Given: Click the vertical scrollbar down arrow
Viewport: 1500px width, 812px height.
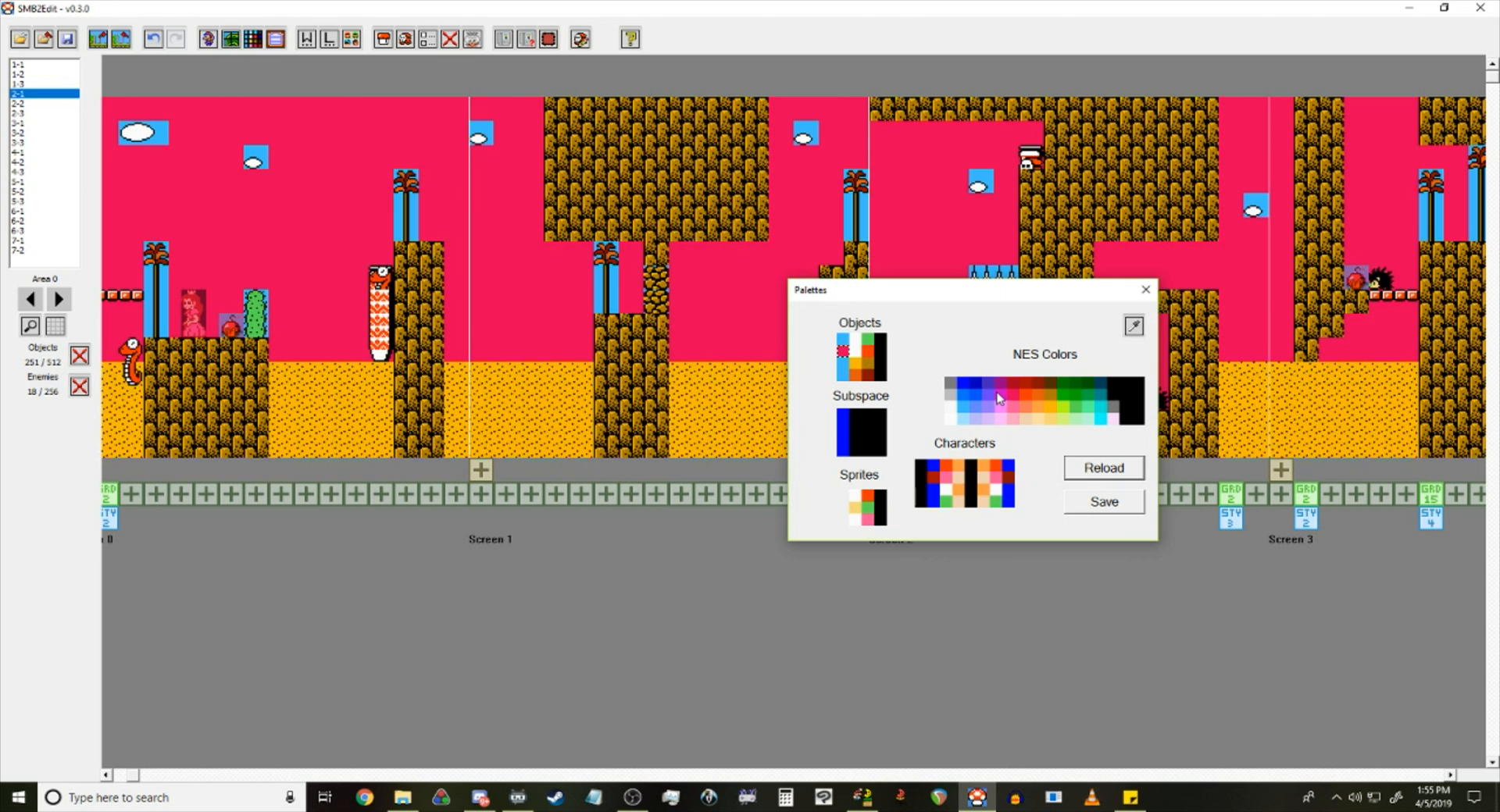Looking at the screenshot, I should pyautogui.click(x=1492, y=762).
